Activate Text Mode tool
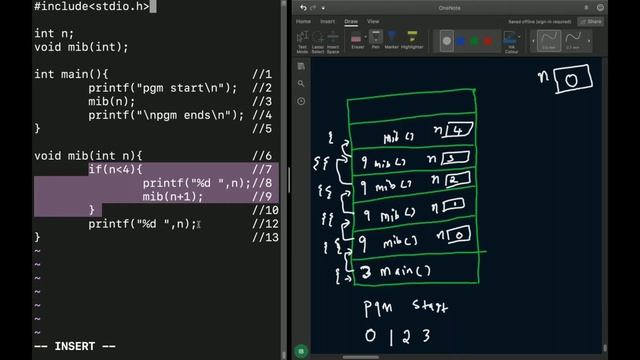Image resolution: width=640 pixels, height=360 pixels. (x=302, y=42)
